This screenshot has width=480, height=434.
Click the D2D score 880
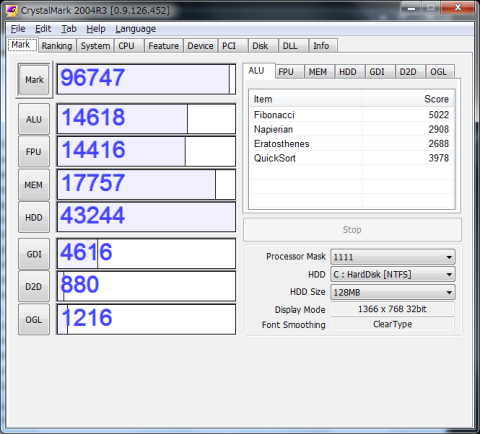(80, 284)
